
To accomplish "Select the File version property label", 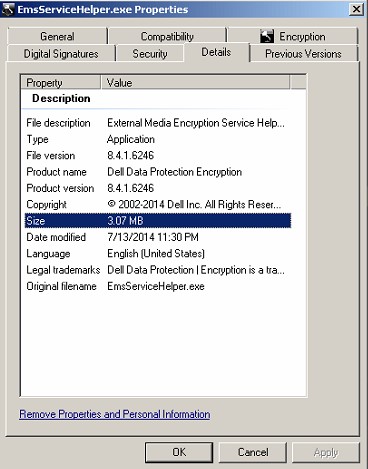I will [x=51, y=156].
